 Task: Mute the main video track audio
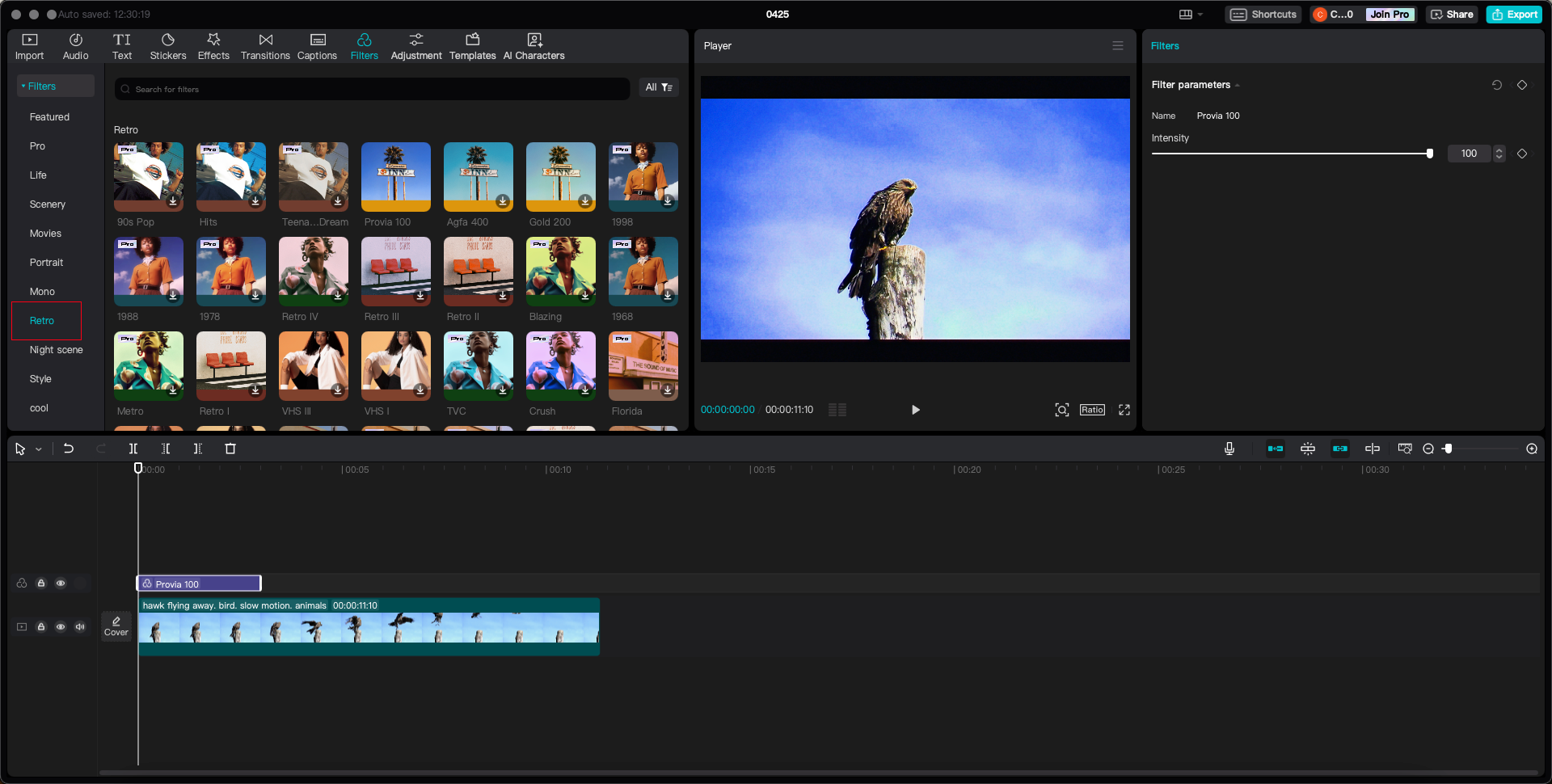pos(80,627)
